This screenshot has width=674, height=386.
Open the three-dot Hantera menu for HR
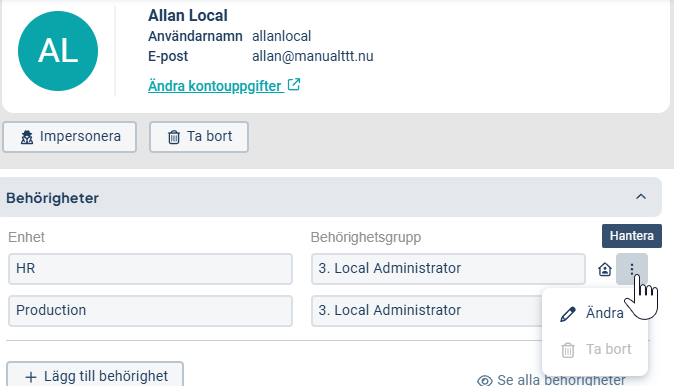(x=631, y=269)
